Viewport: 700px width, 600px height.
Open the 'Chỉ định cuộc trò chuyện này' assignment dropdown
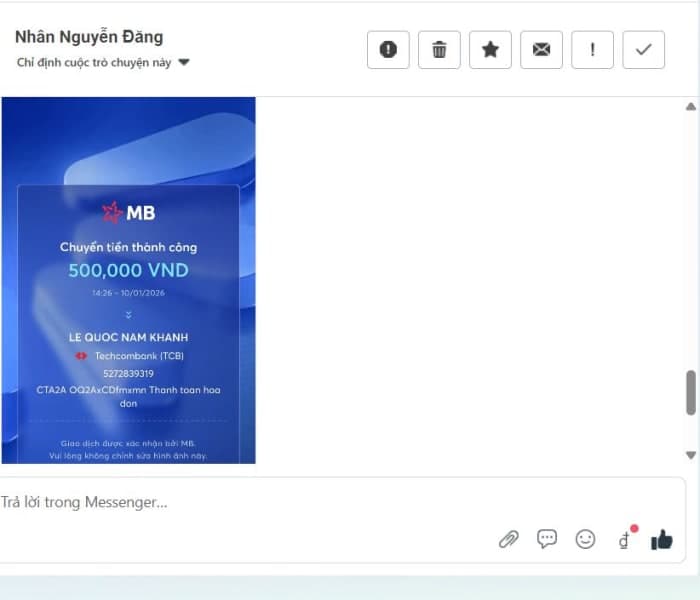pyautogui.click(x=103, y=62)
